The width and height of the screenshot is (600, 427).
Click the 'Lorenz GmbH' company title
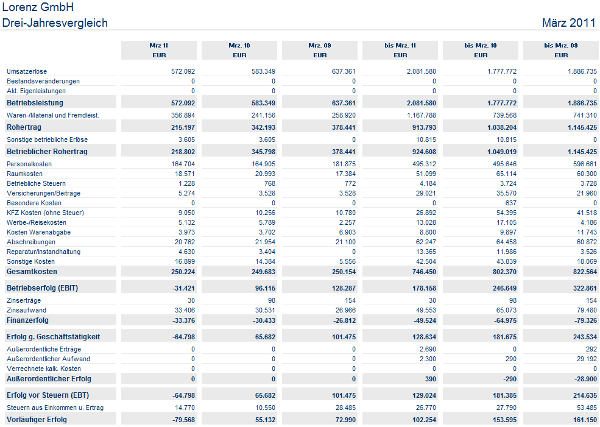38,7
